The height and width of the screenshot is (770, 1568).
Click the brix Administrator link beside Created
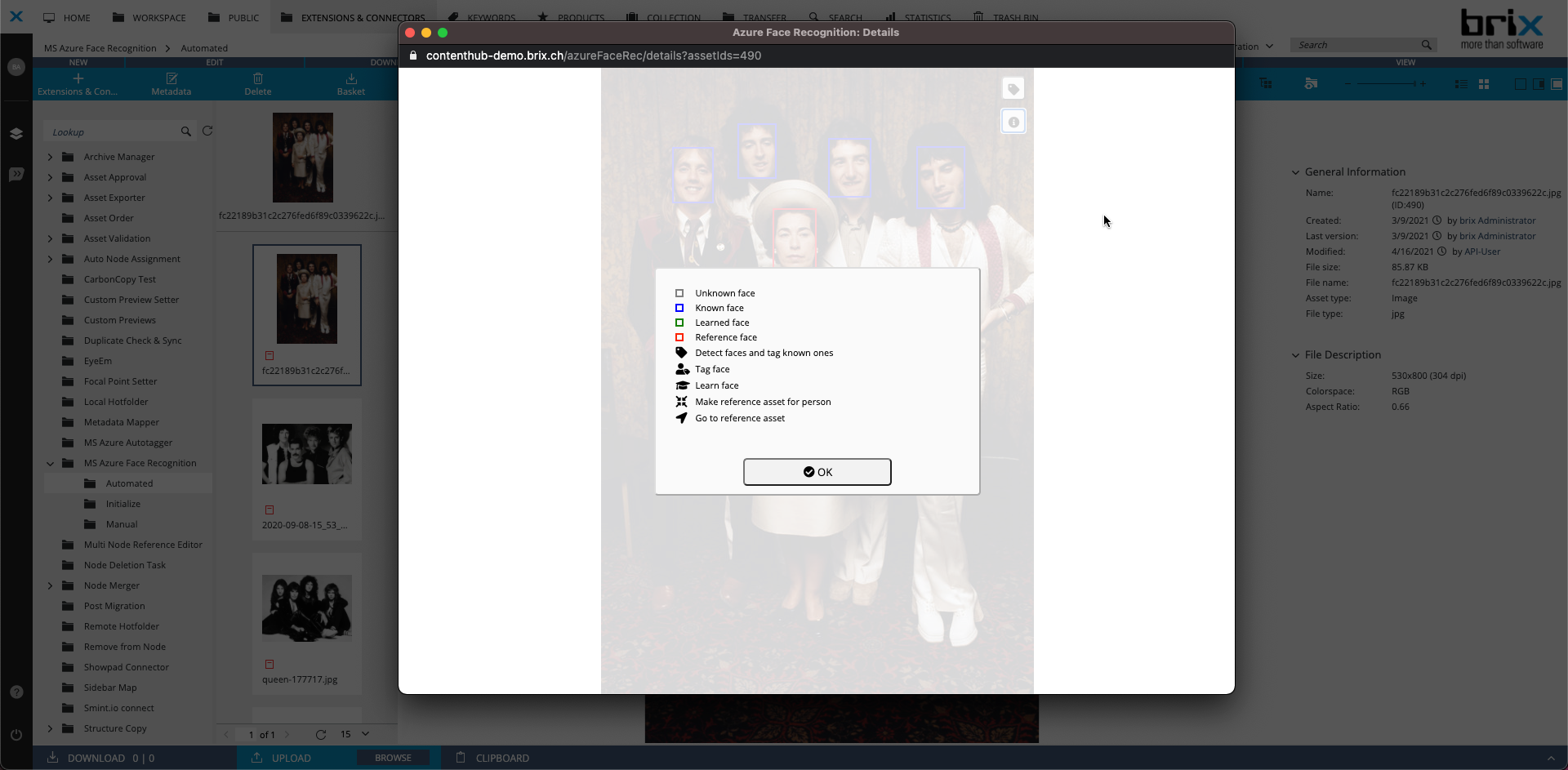coord(1497,220)
